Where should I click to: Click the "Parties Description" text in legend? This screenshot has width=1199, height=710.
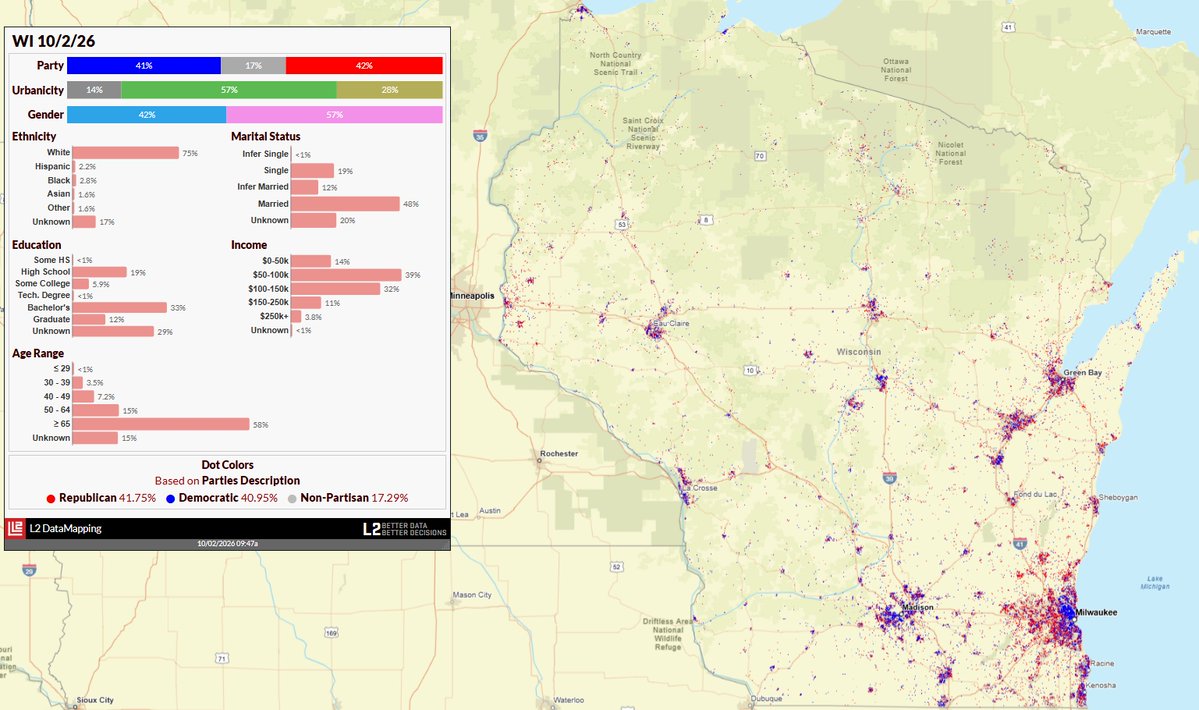coord(251,481)
